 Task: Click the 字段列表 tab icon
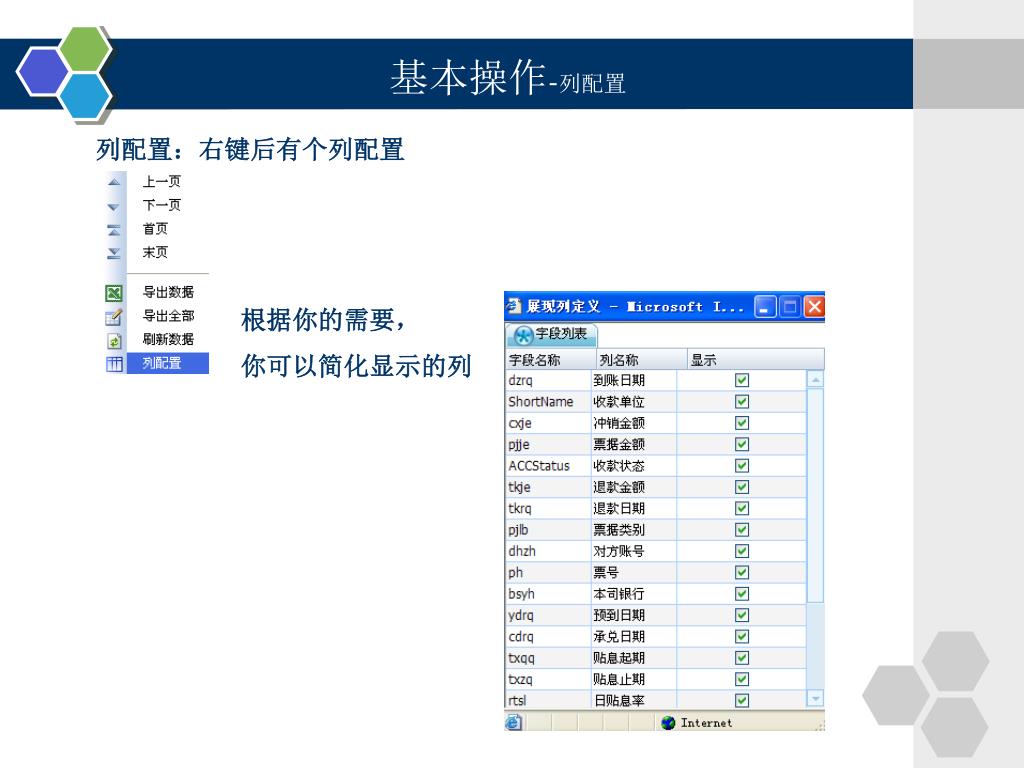(x=524, y=336)
